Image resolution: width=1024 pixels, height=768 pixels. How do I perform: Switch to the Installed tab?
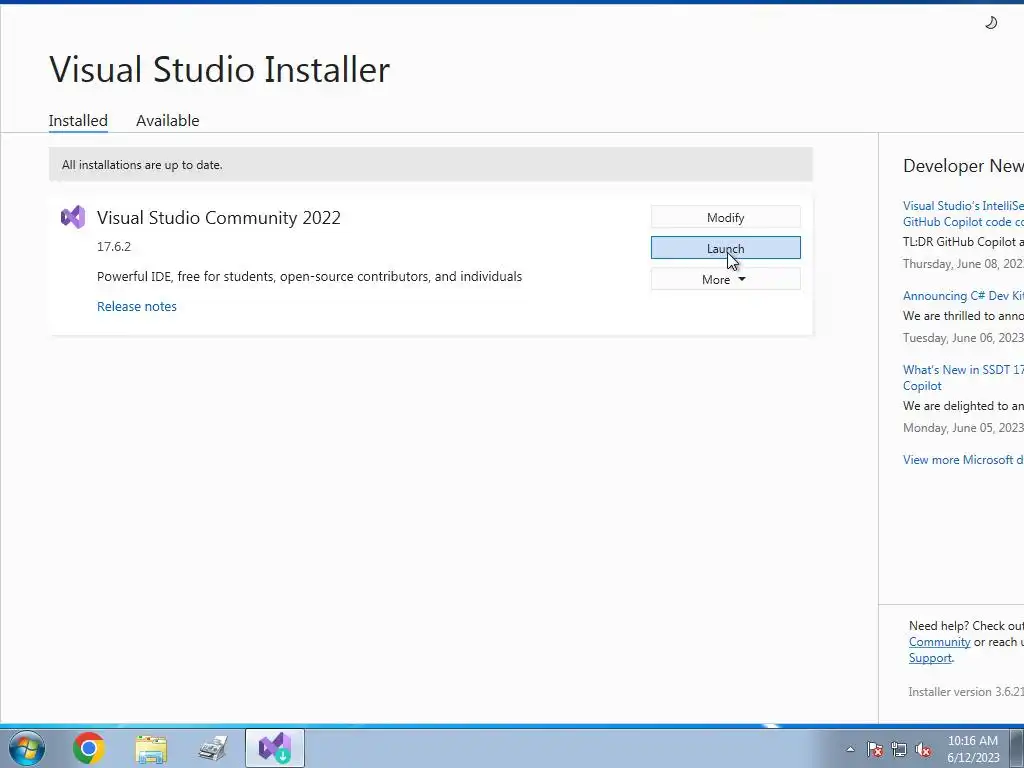pyautogui.click(x=78, y=120)
